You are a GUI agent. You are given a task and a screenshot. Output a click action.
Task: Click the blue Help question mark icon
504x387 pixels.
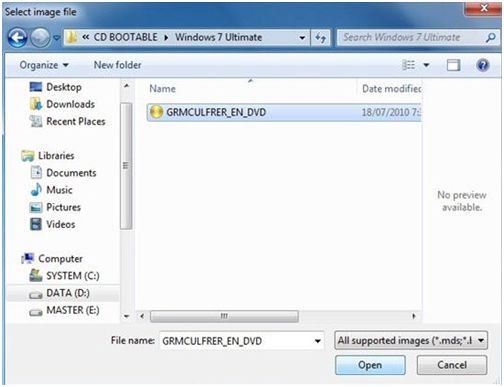483,65
